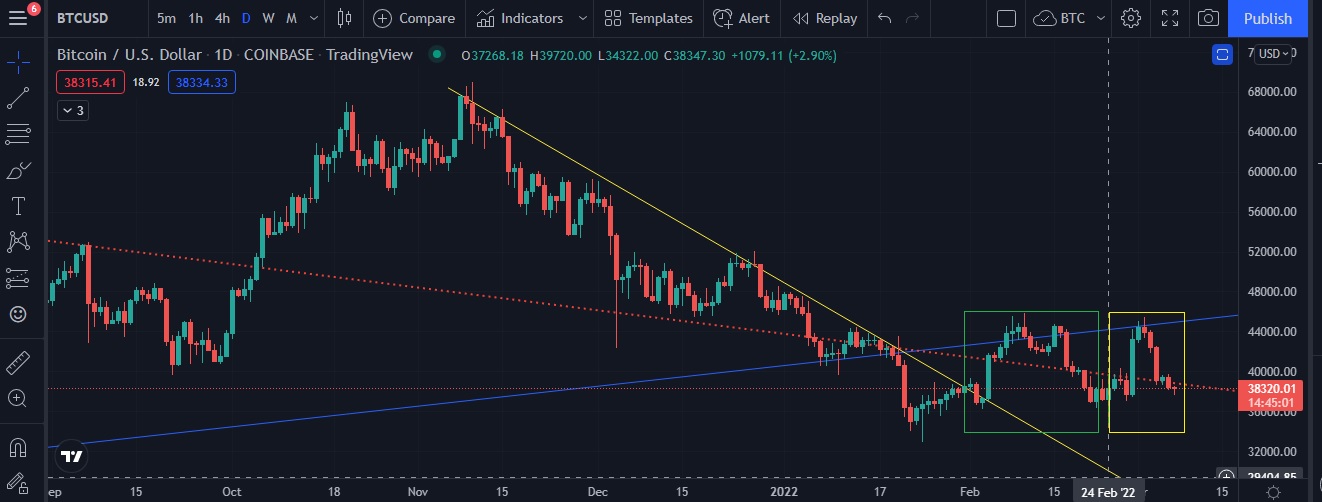Enter fullscreen mode
Viewport: 1322px width, 502px height.
(x=1170, y=18)
